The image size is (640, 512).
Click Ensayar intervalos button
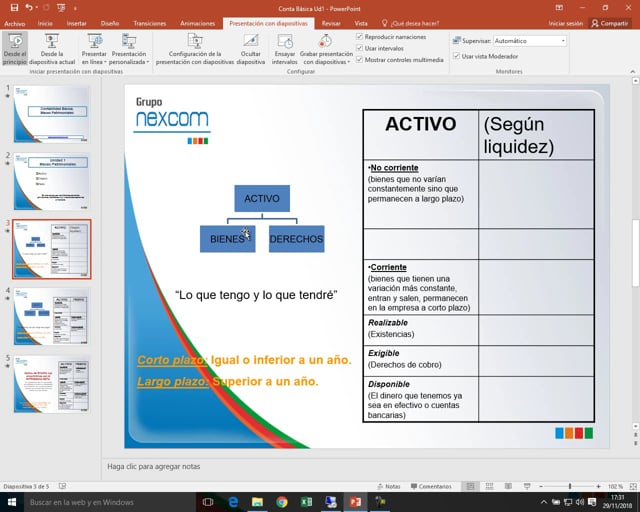[x=284, y=49]
